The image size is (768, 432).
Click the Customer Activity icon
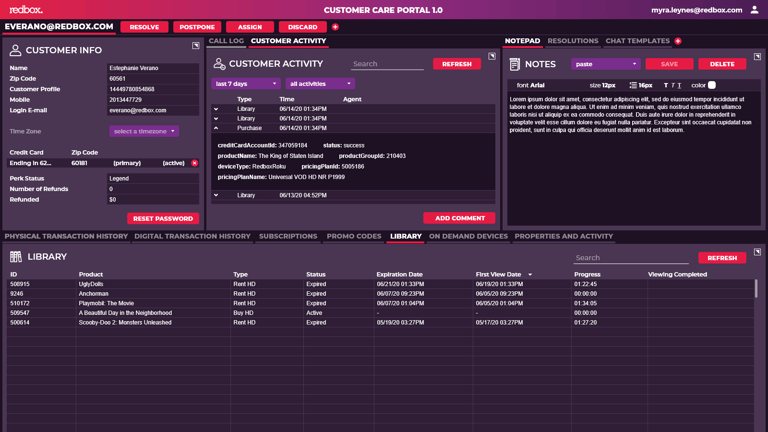click(219, 64)
